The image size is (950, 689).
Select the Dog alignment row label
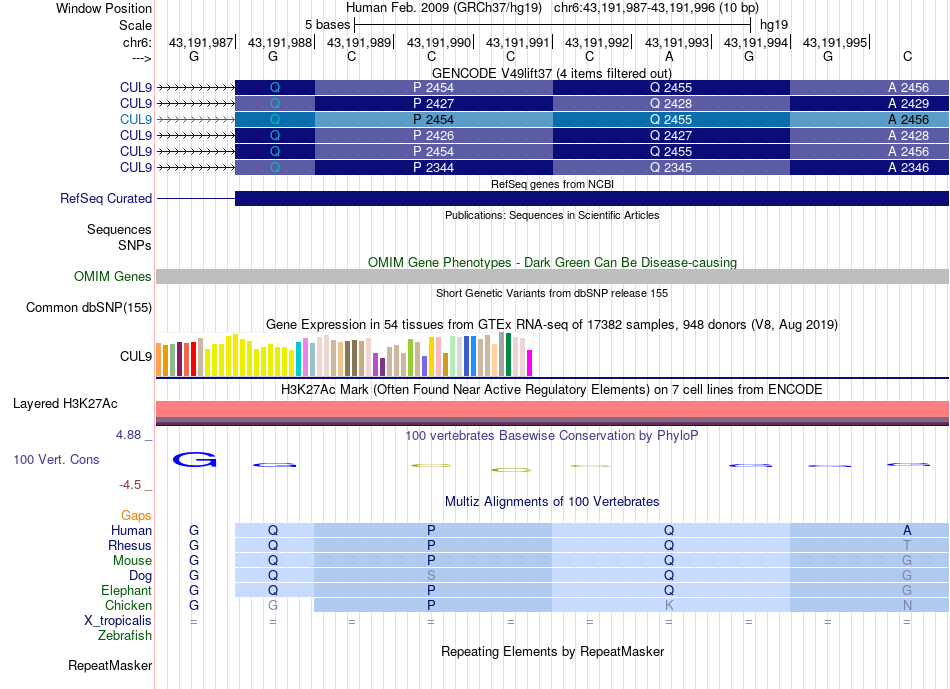pyautogui.click(x=141, y=576)
